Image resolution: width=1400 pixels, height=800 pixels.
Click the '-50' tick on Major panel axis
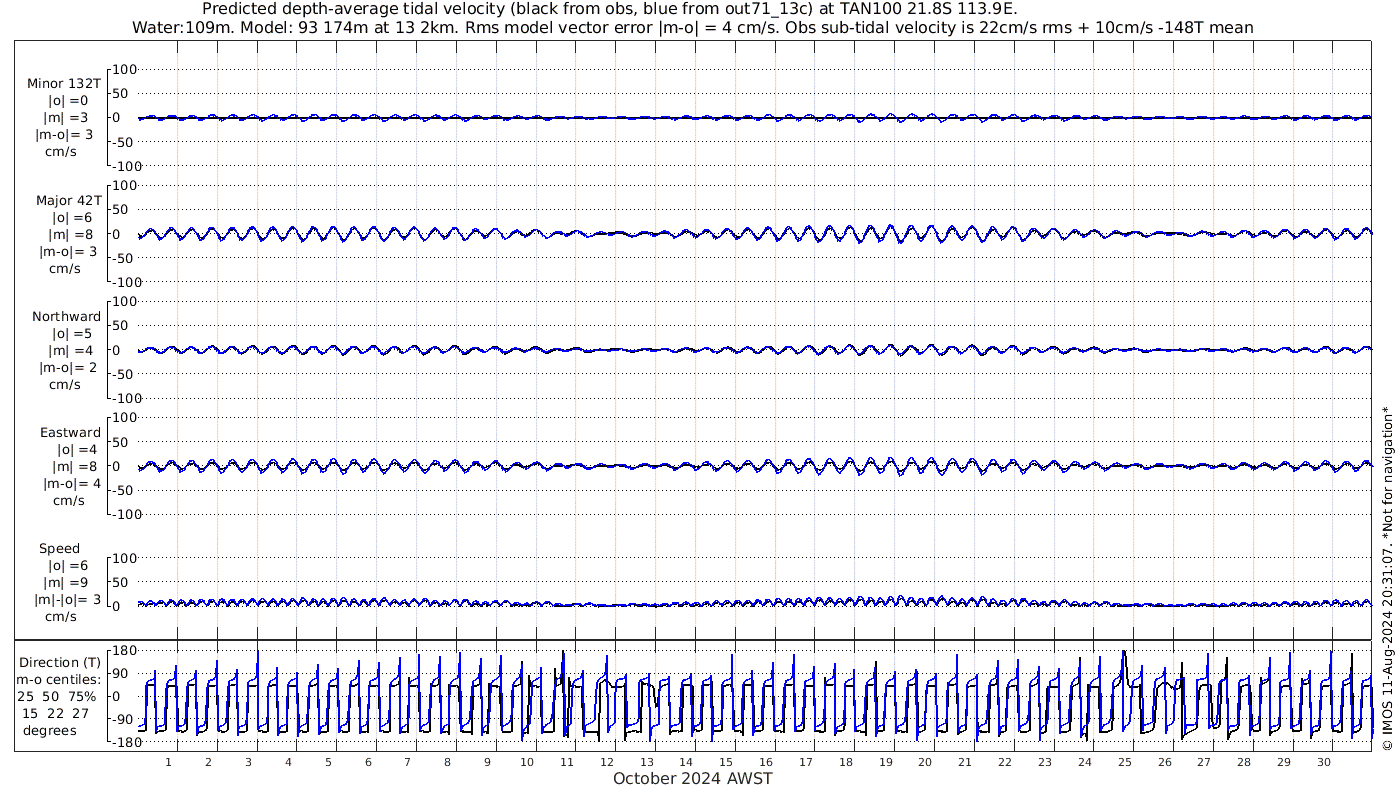(x=124, y=258)
